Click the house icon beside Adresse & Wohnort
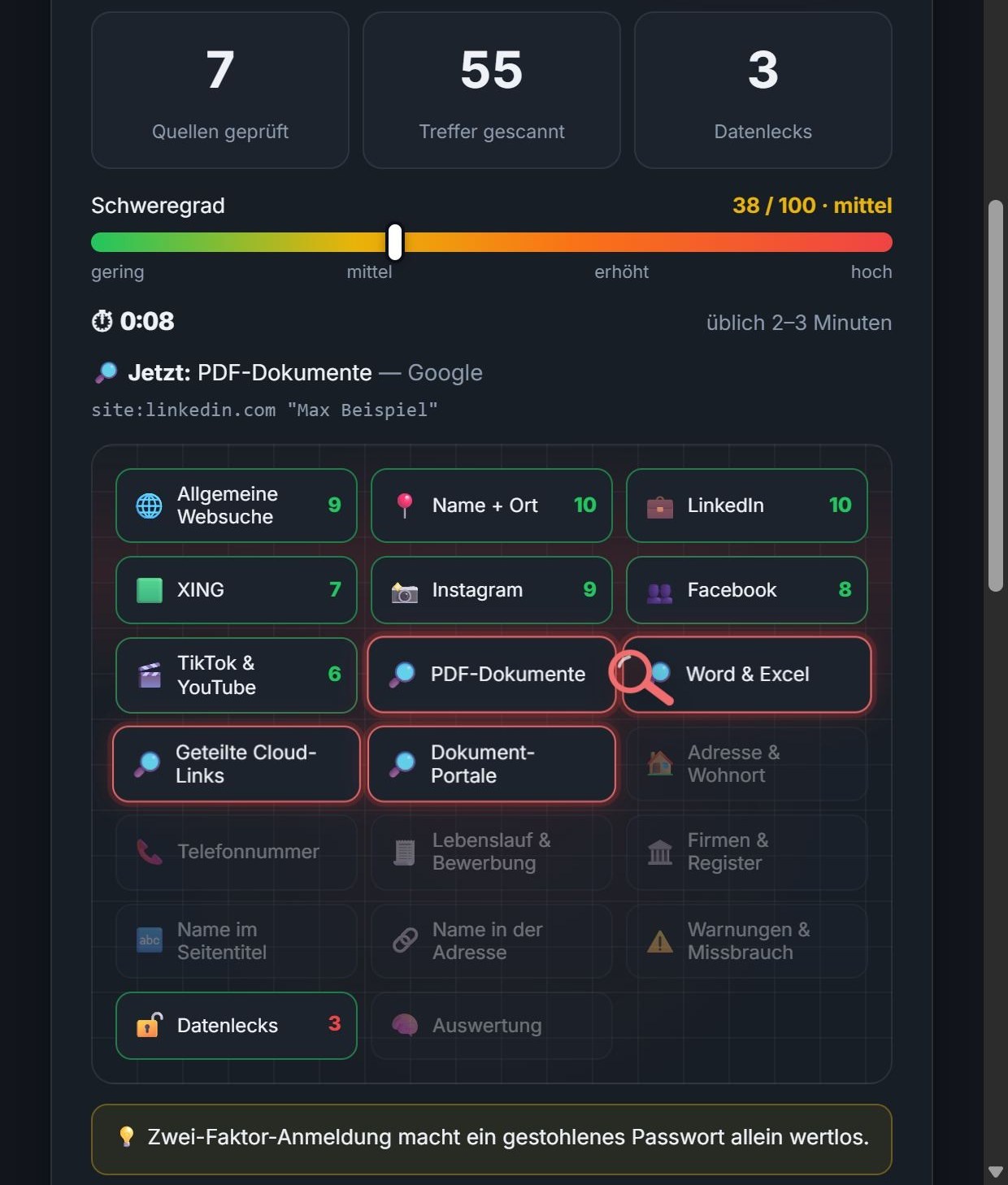Viewport: 1008px width, 1185px height. (659, 763)
